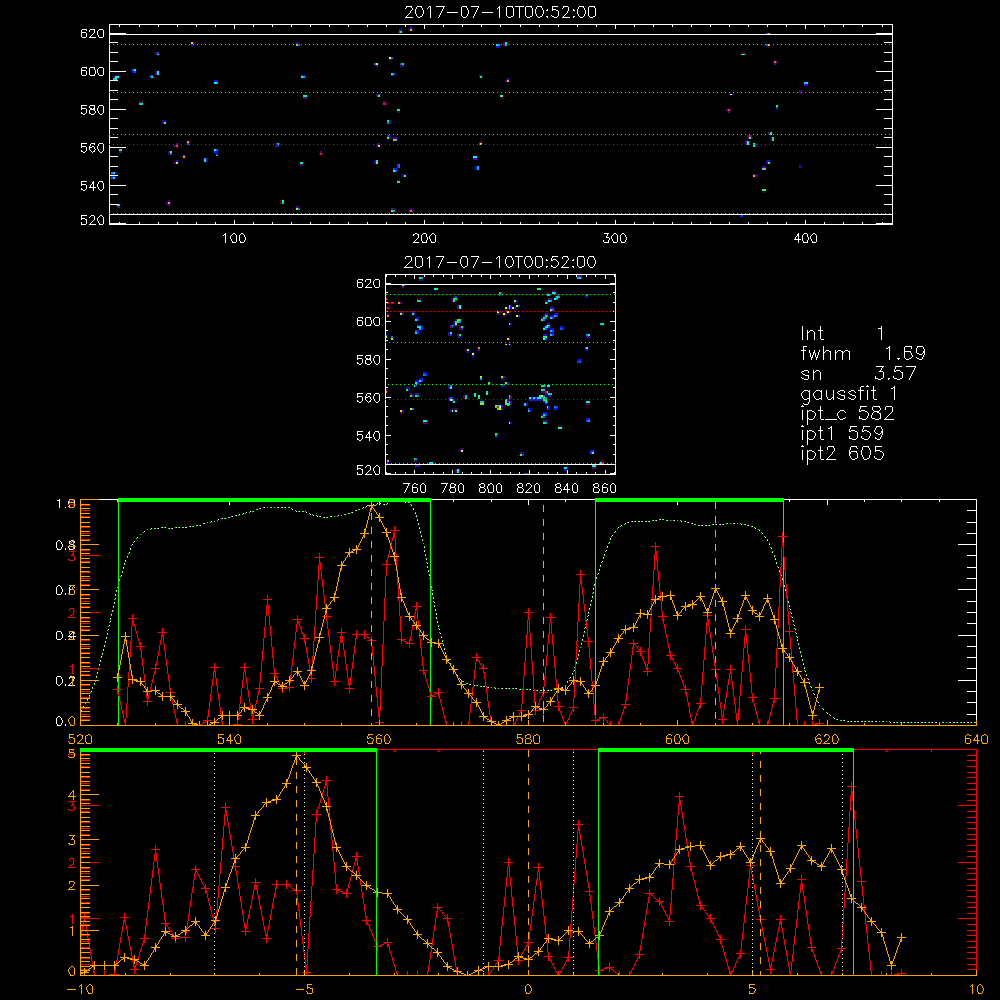
Task: Click x-axis label 300 on top plot
Action: click(x=615, y=239)
